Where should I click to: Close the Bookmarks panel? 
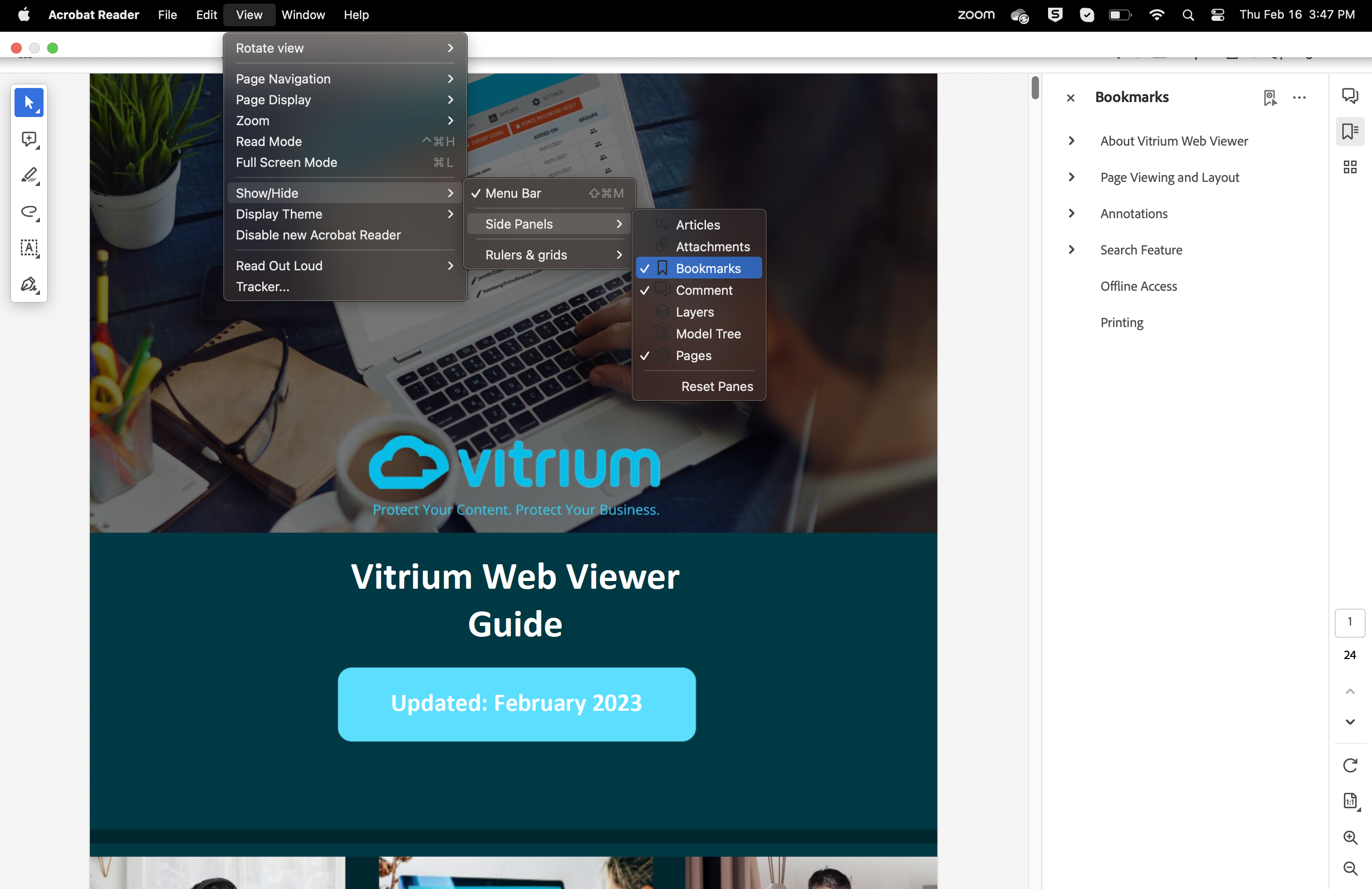(1070, 98)
